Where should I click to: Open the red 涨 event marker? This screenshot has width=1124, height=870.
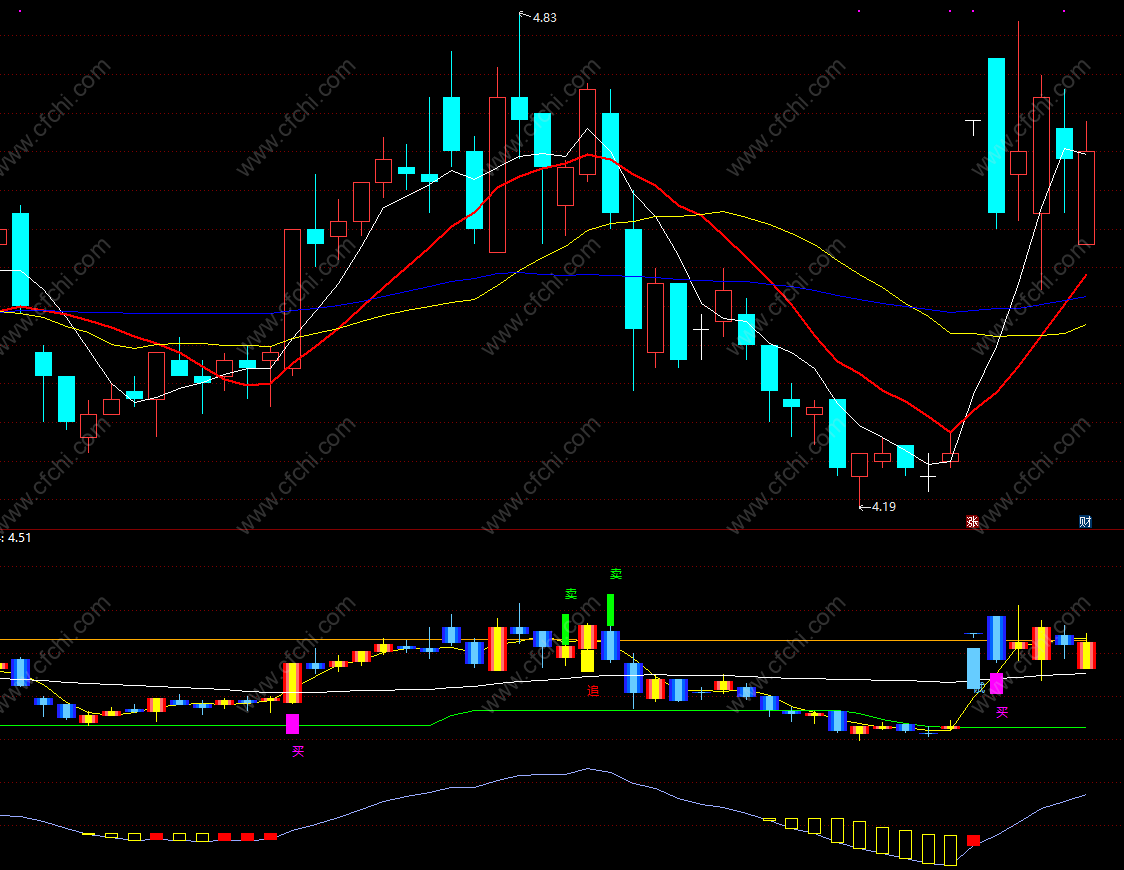coord(973,522)
